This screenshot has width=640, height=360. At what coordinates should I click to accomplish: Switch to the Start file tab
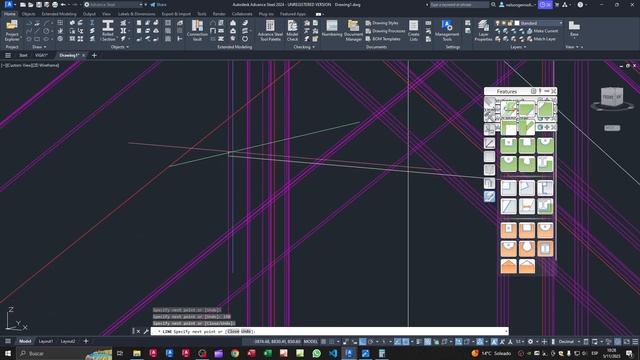(23, 55)
